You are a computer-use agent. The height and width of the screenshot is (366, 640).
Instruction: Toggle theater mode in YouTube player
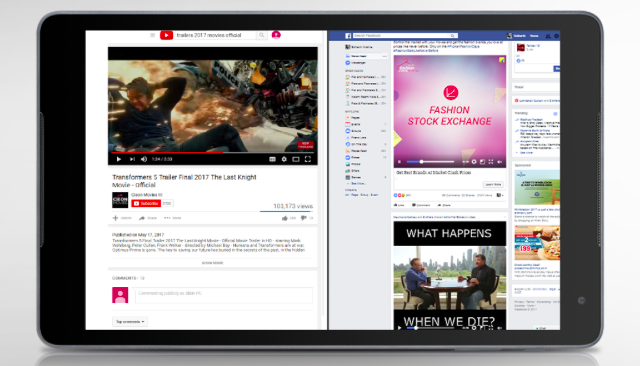tap(296, 159)
